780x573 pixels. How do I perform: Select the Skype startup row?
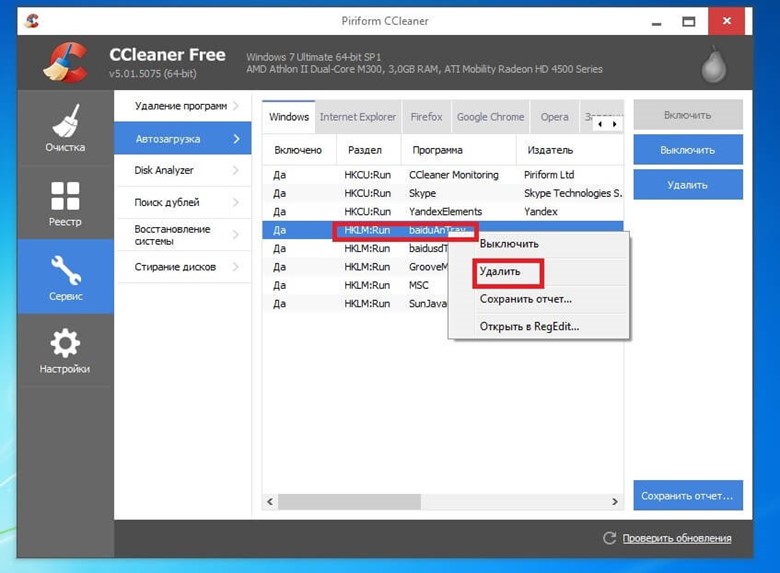click(443, 193)
